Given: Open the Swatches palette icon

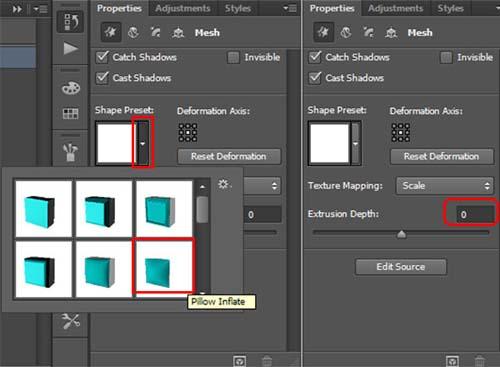Looking at the screenshot, I should coord(71,88).
